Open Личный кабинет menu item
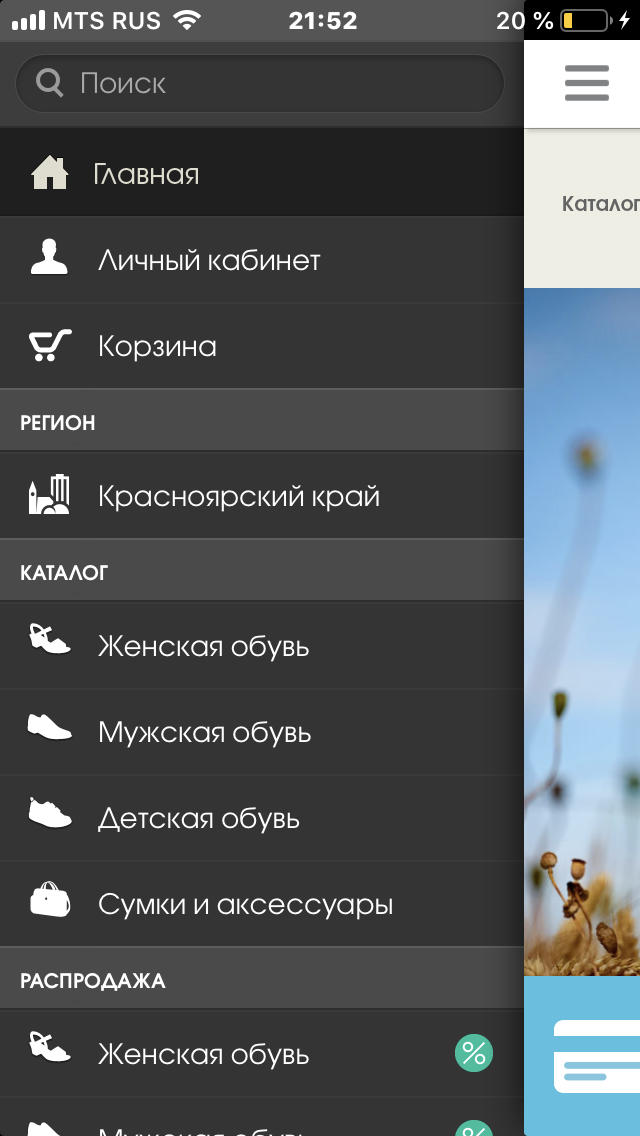 (209, 261)
